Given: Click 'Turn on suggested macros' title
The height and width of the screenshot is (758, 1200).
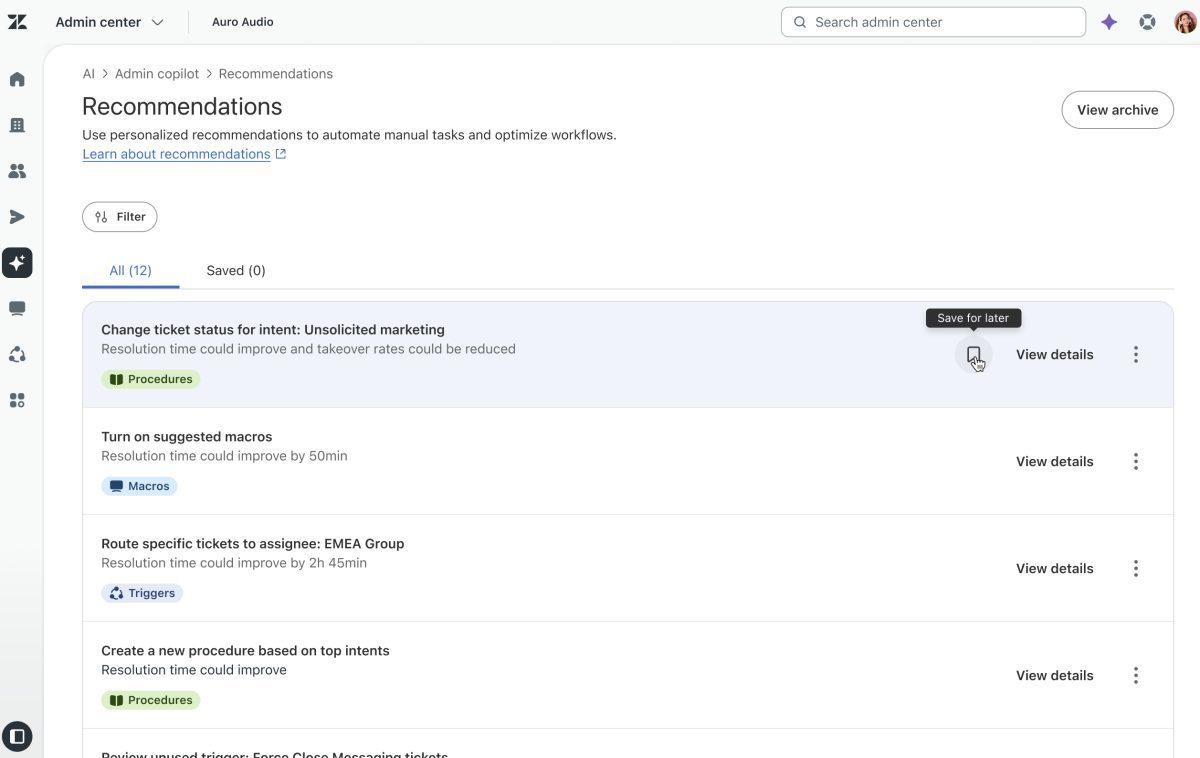Looking at the screenshot, I should pyautogui.click(x=187, y=437).
